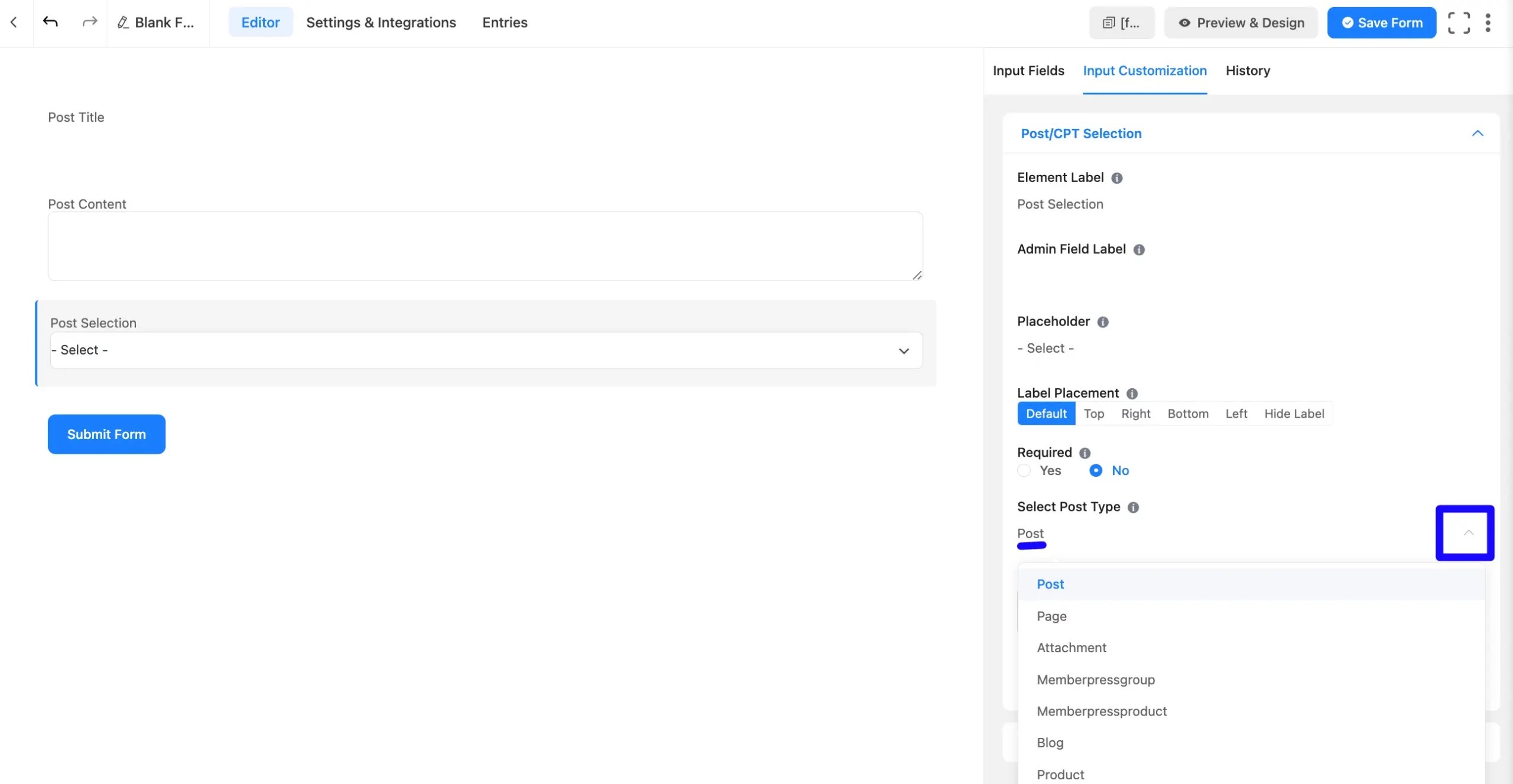1513x784 pixels.
Task: Open the Post Selection dropdown in form
Action: click(486, 350)
